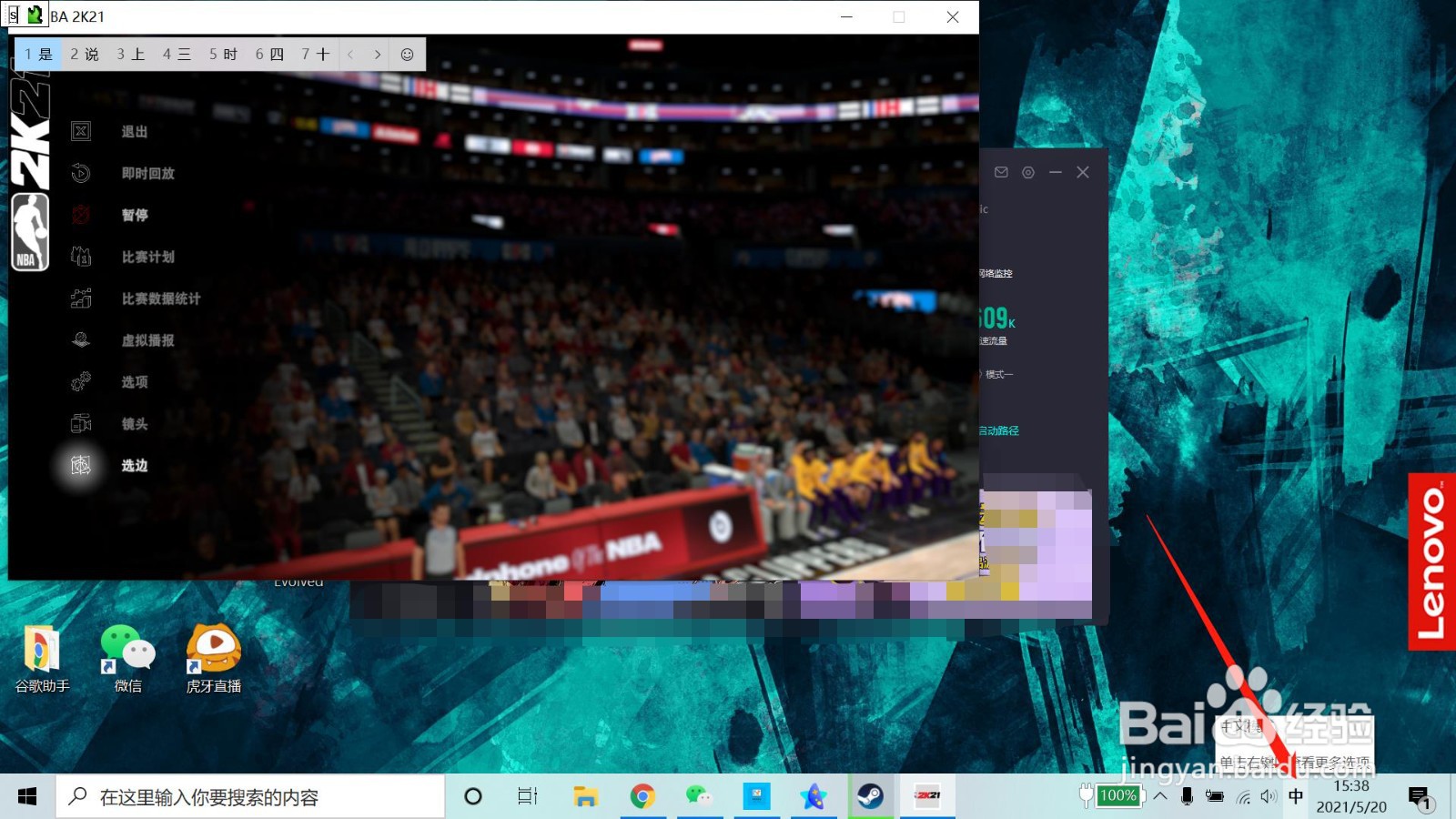This screenshot has width=1456, height=819.
Task: Open the 比赛数据统计 stats icon
Action: coord(81,298)
